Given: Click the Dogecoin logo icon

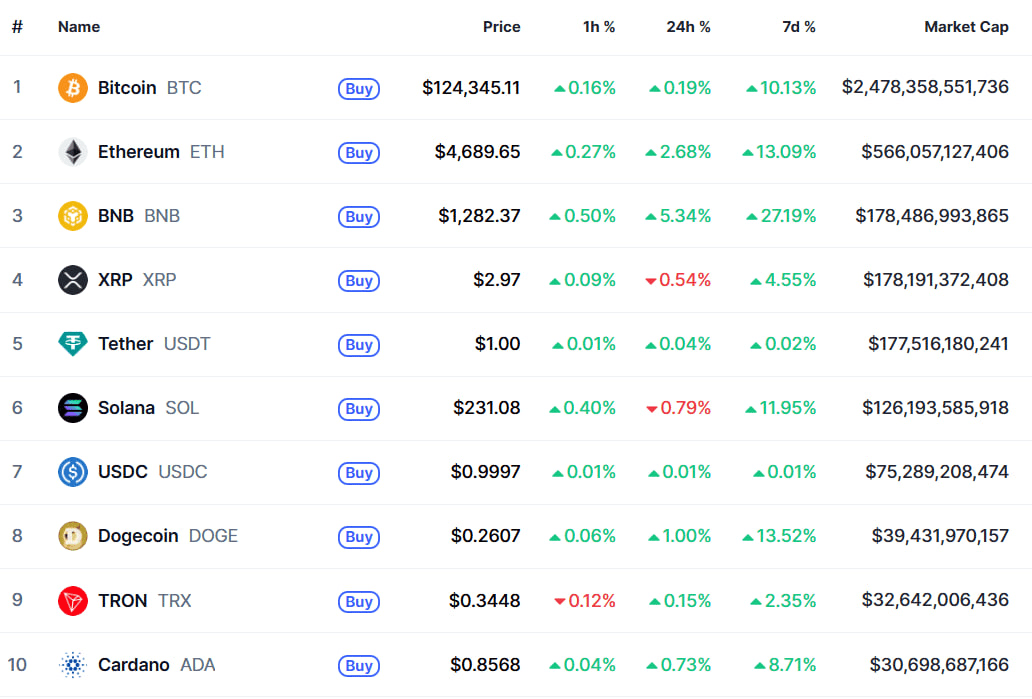Looking at the screenshot, I should tap(73, 536).
